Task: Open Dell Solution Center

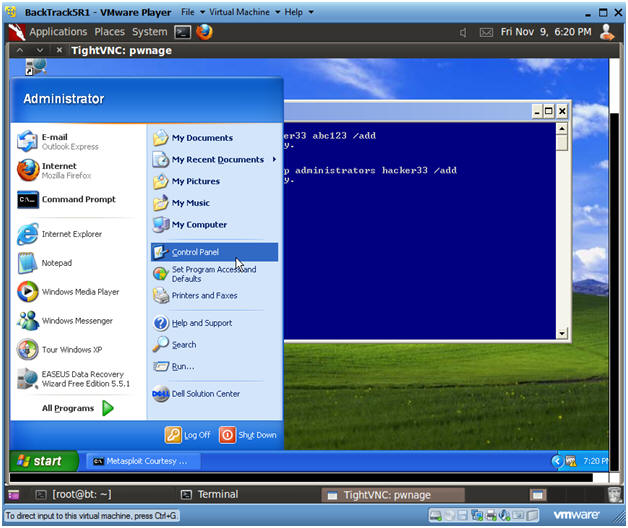Action: click(196, 394)
